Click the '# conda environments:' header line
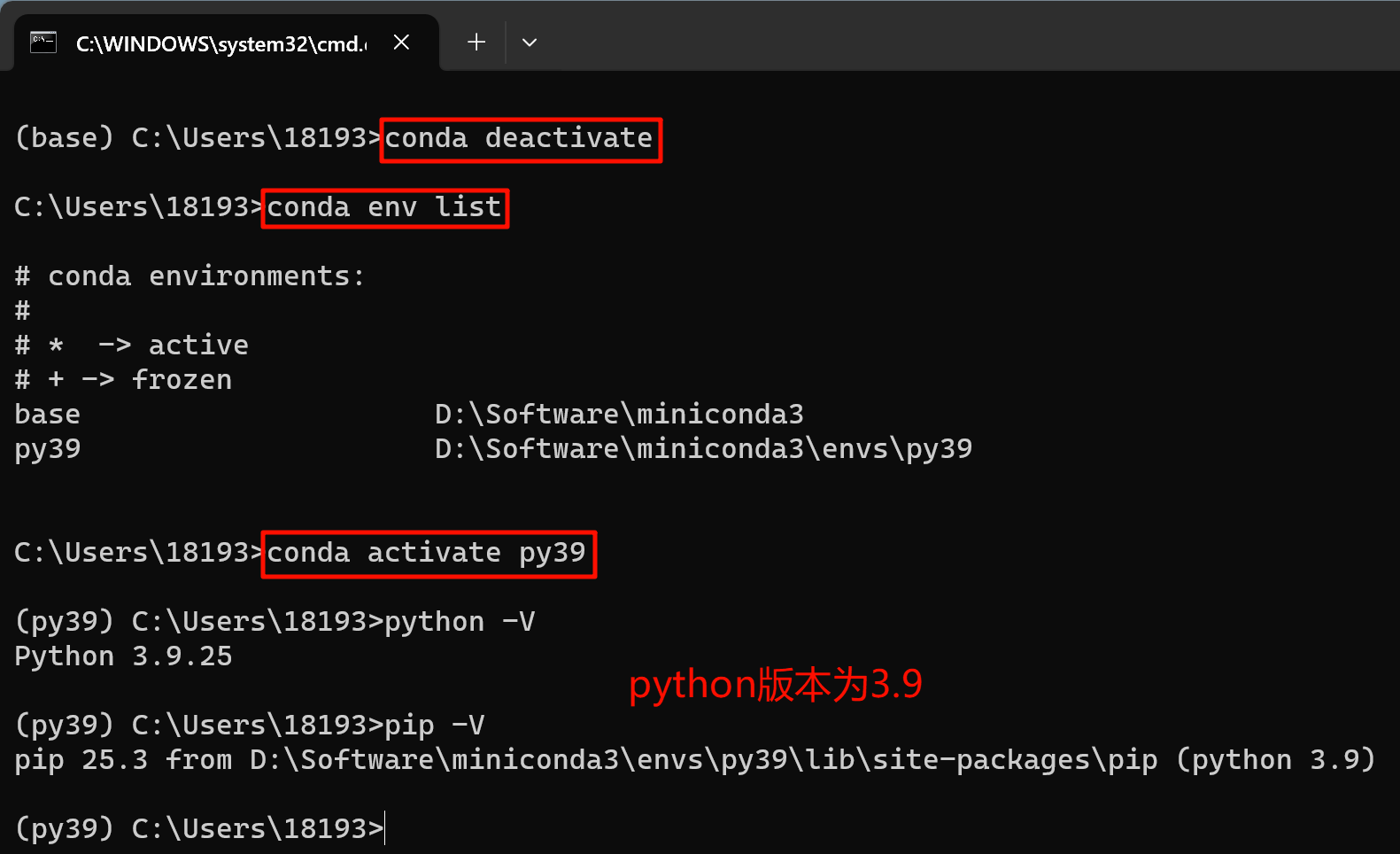The image size is (1400, 854). pyautogui.click(x=190, y=276)
